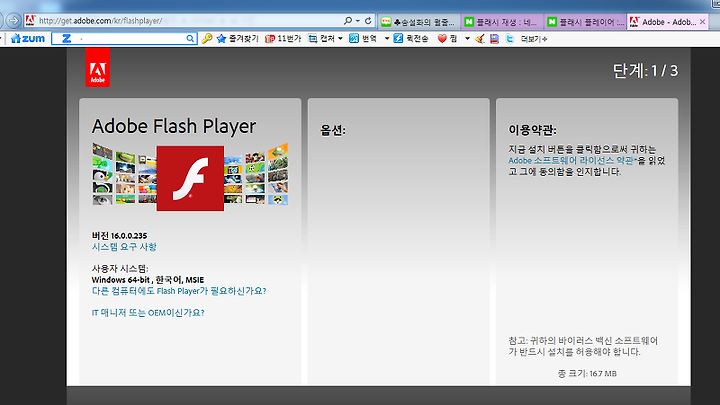Click the Adobe favicon in address bar
This screenshot has height=405, width=720.
(x=30, y=21)
